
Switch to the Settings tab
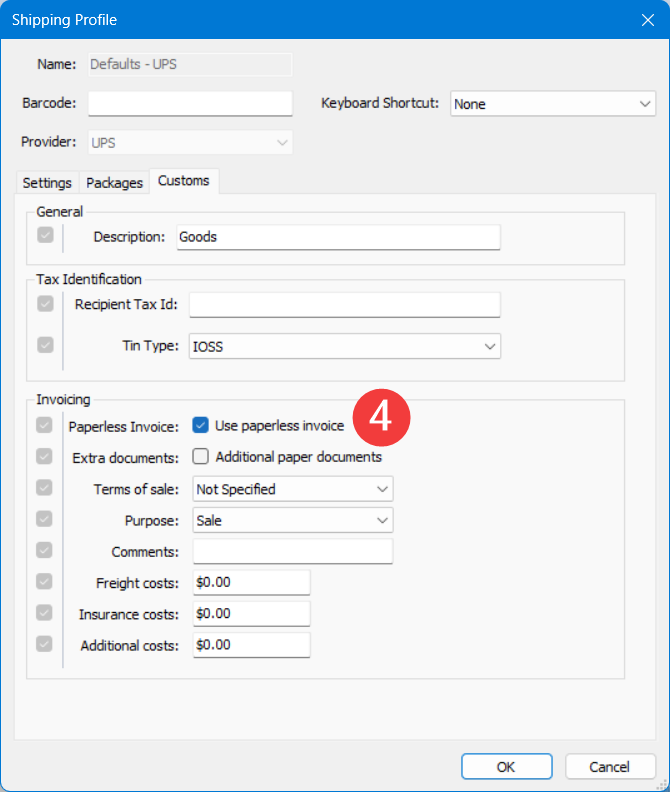47,183
